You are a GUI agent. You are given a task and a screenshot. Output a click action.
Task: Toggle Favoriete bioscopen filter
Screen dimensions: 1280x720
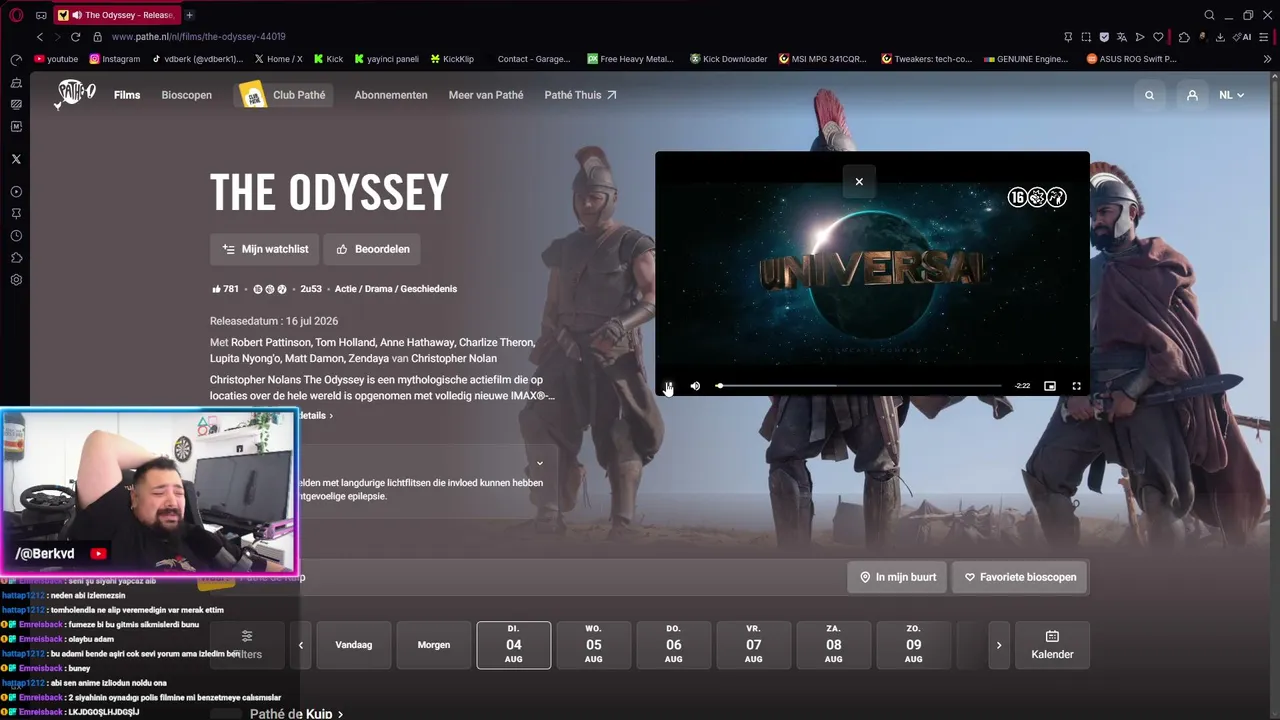(1020, 577)
